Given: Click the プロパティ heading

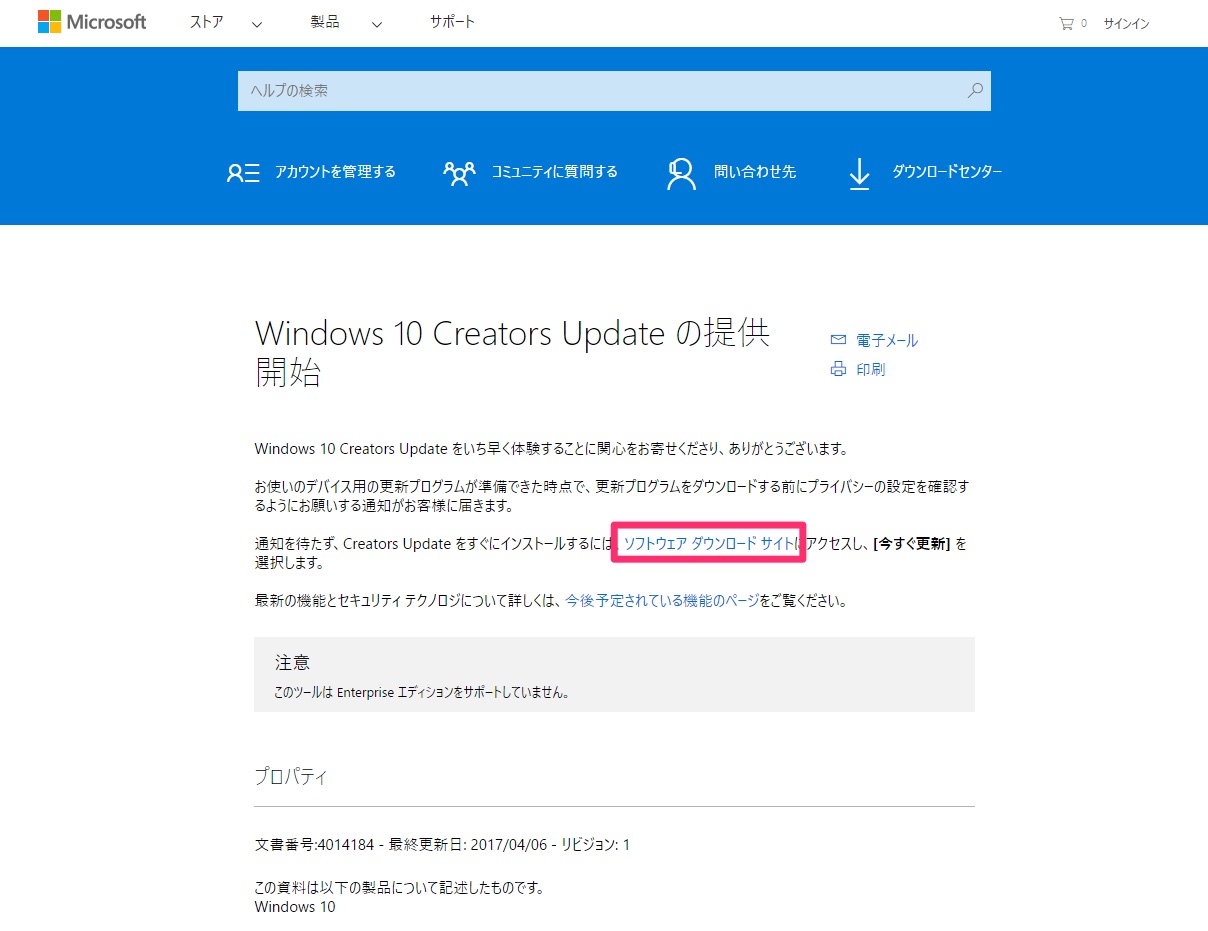Looking at the screenshot, I should [x=291, y=776].
